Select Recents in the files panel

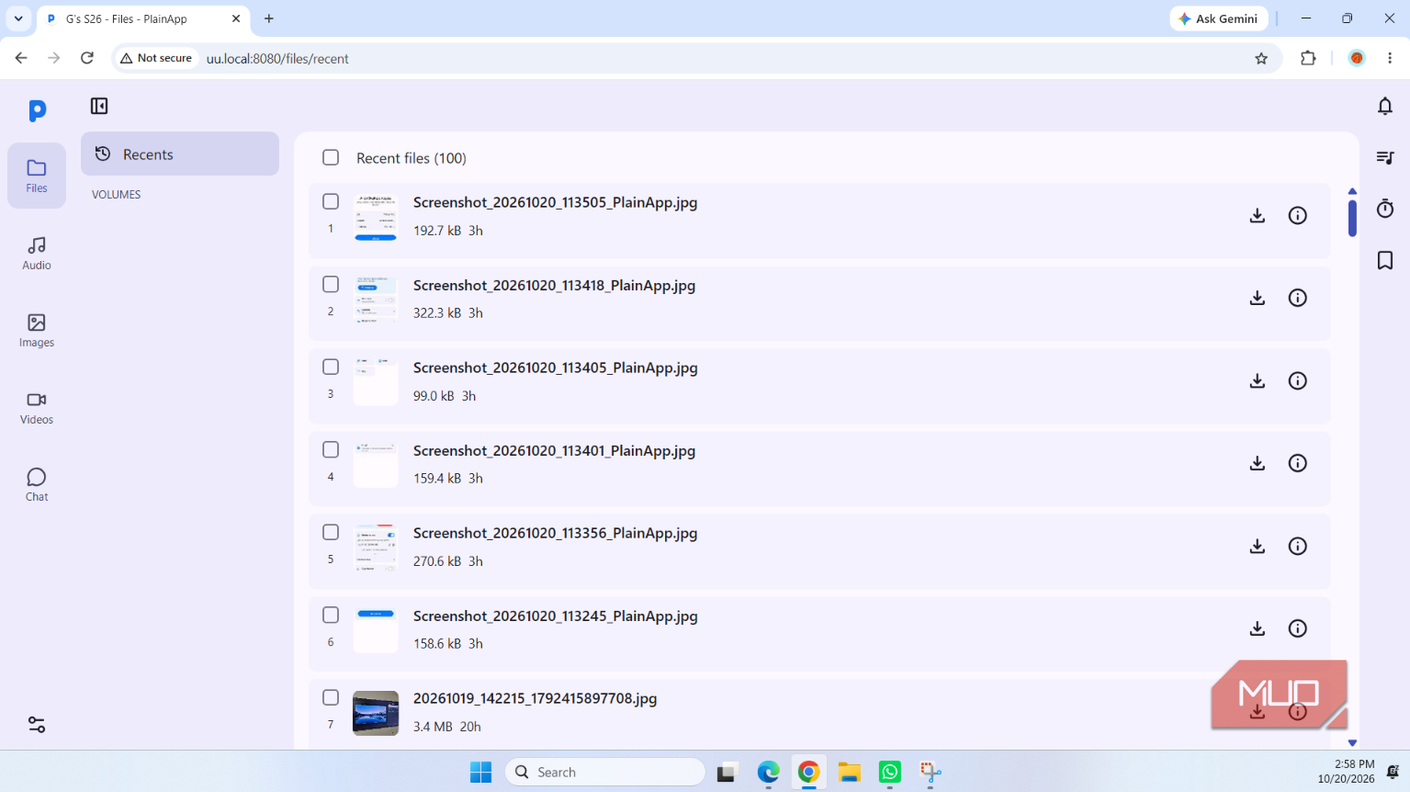[x=180, y=154]
